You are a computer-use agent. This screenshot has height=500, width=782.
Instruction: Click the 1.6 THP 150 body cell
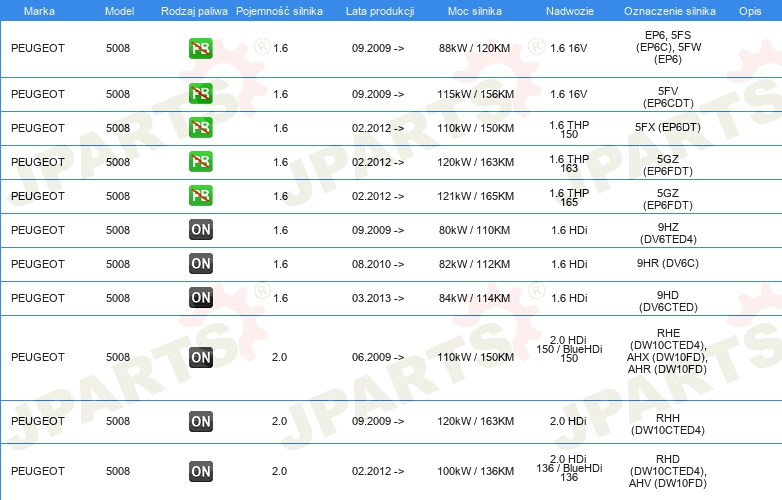pyautogui.click(x=569, y=130)
